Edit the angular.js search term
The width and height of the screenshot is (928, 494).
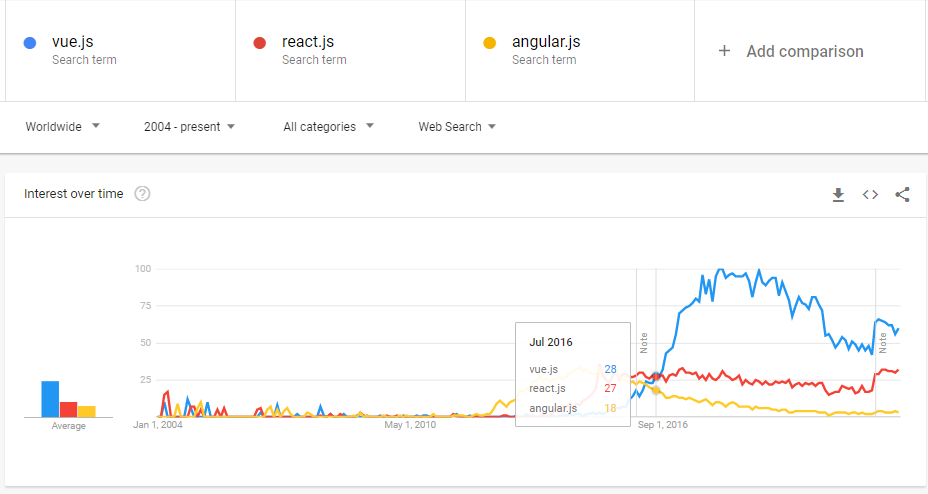[x=546, y=41]
